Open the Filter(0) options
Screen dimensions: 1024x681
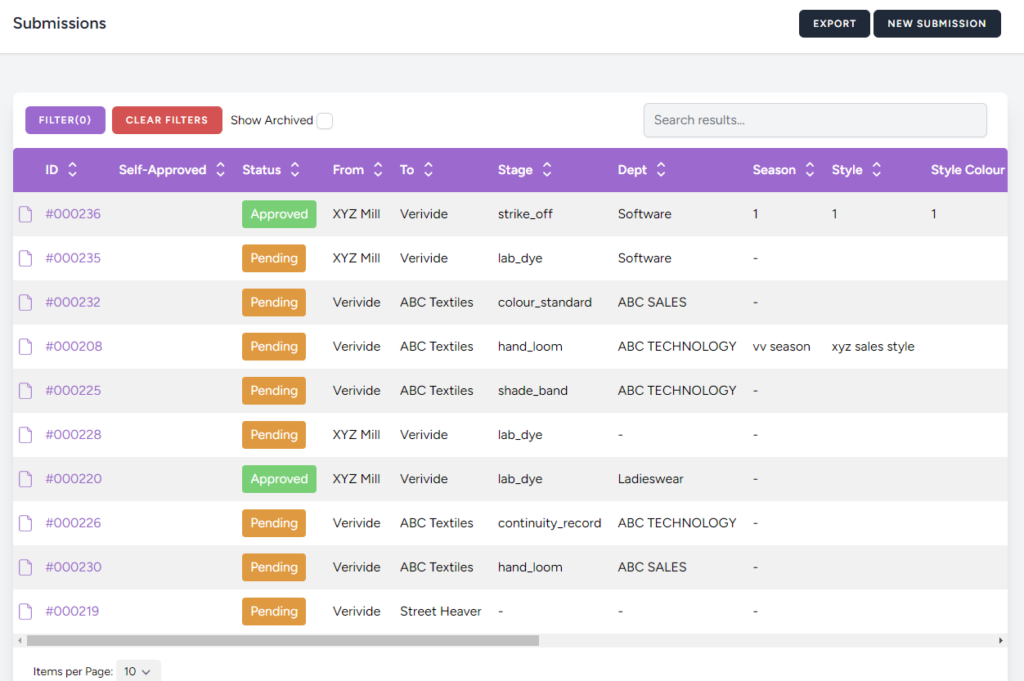click(x=65, y=120)
